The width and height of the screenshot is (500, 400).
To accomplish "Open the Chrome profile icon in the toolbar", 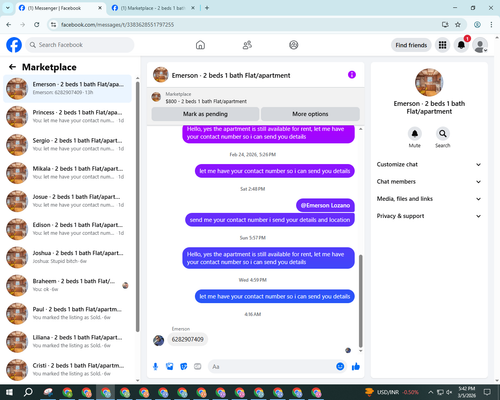I will 477,24.
